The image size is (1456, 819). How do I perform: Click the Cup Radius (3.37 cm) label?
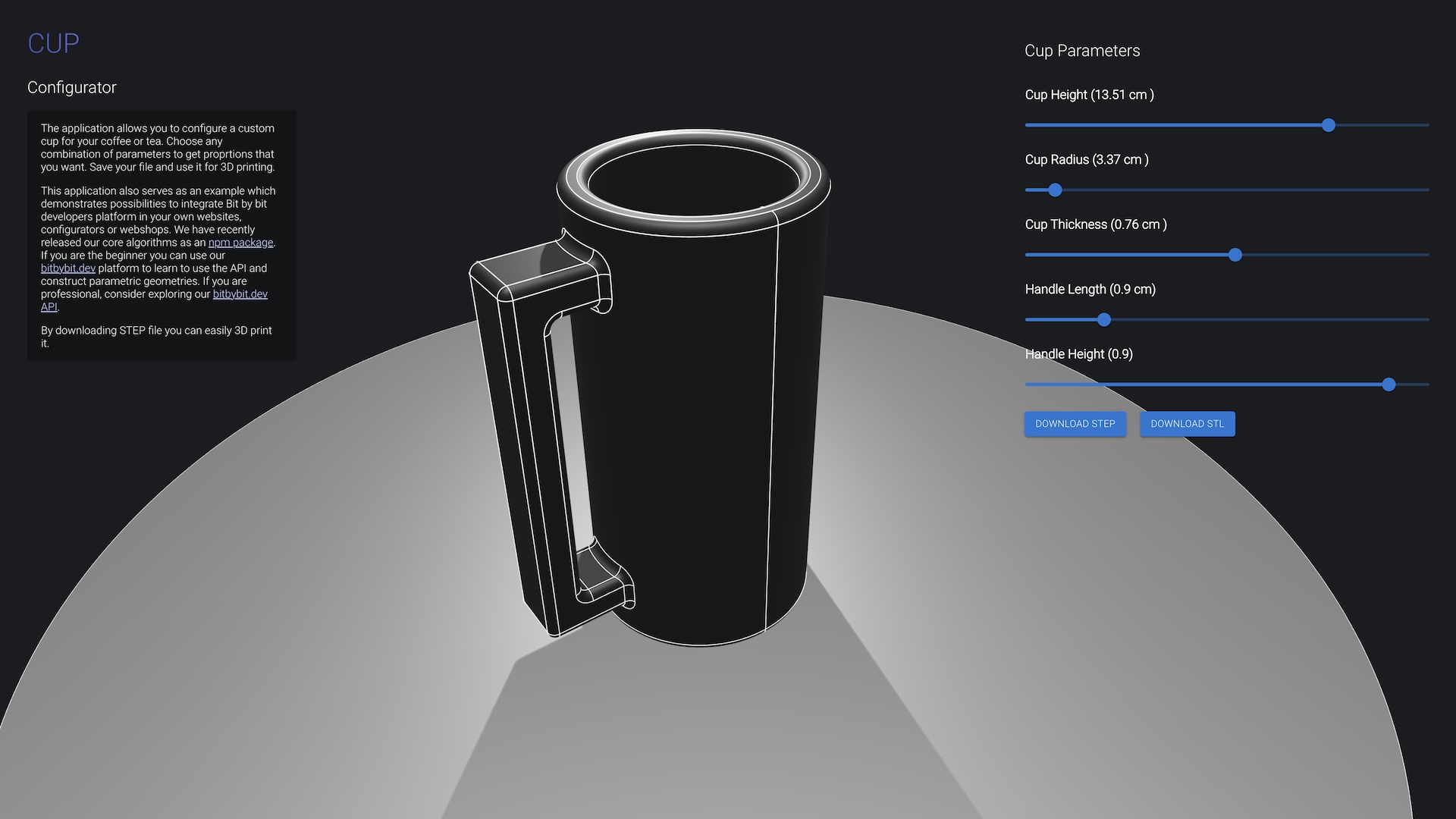(x=1087, y=159)
